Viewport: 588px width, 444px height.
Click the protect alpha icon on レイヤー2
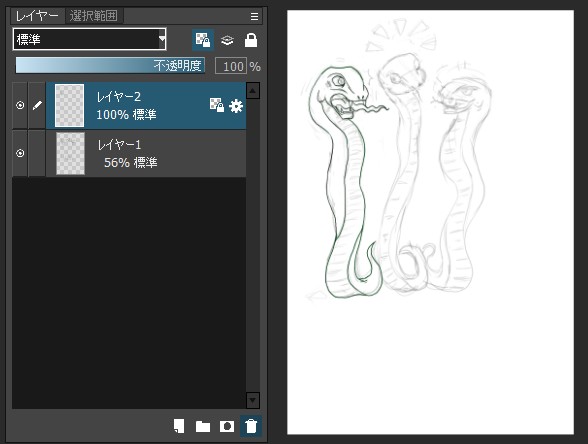[x=217, y=105]
